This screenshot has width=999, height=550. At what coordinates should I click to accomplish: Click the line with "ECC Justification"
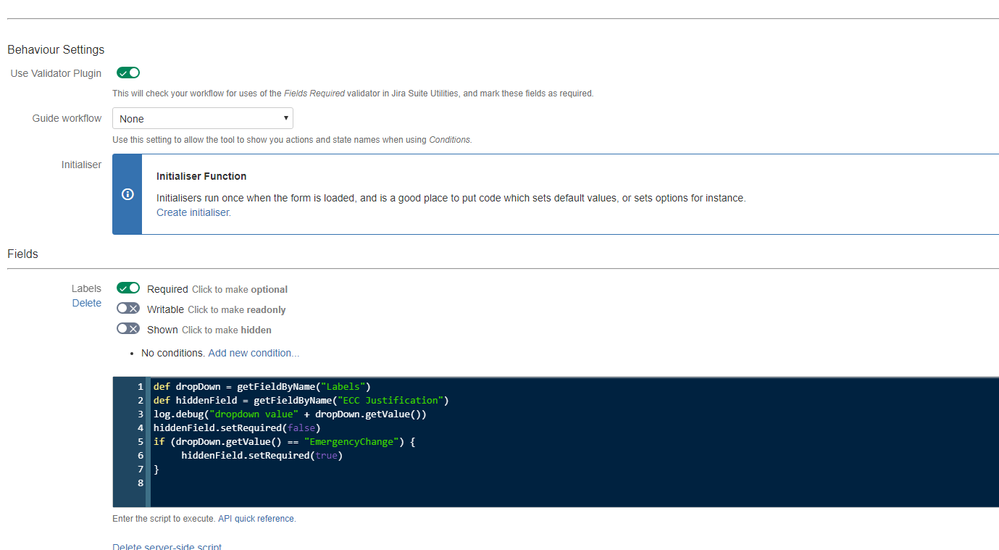point(301,401)
